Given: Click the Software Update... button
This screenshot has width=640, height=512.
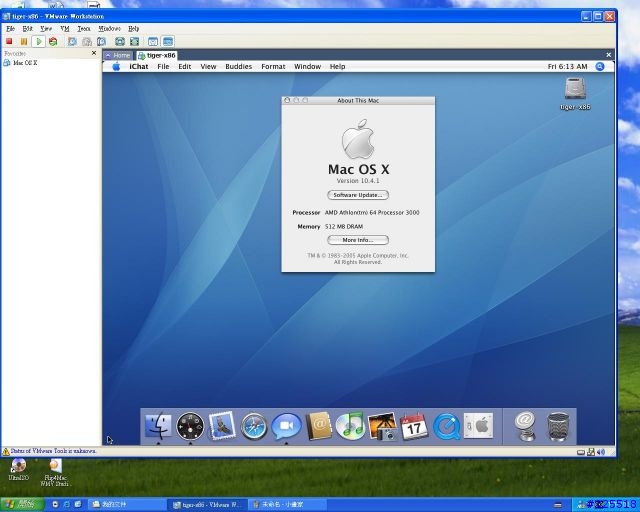Looking at the screenshot, I should point(358,195).
